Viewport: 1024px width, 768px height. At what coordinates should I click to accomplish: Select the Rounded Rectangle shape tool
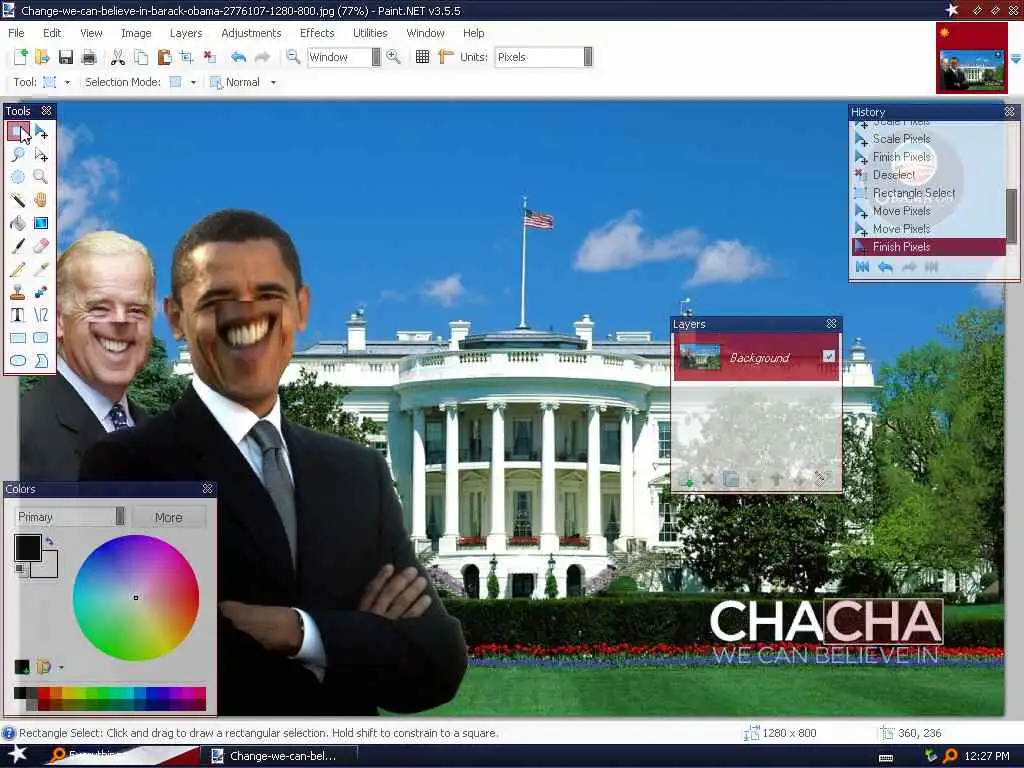pos(41,338)
